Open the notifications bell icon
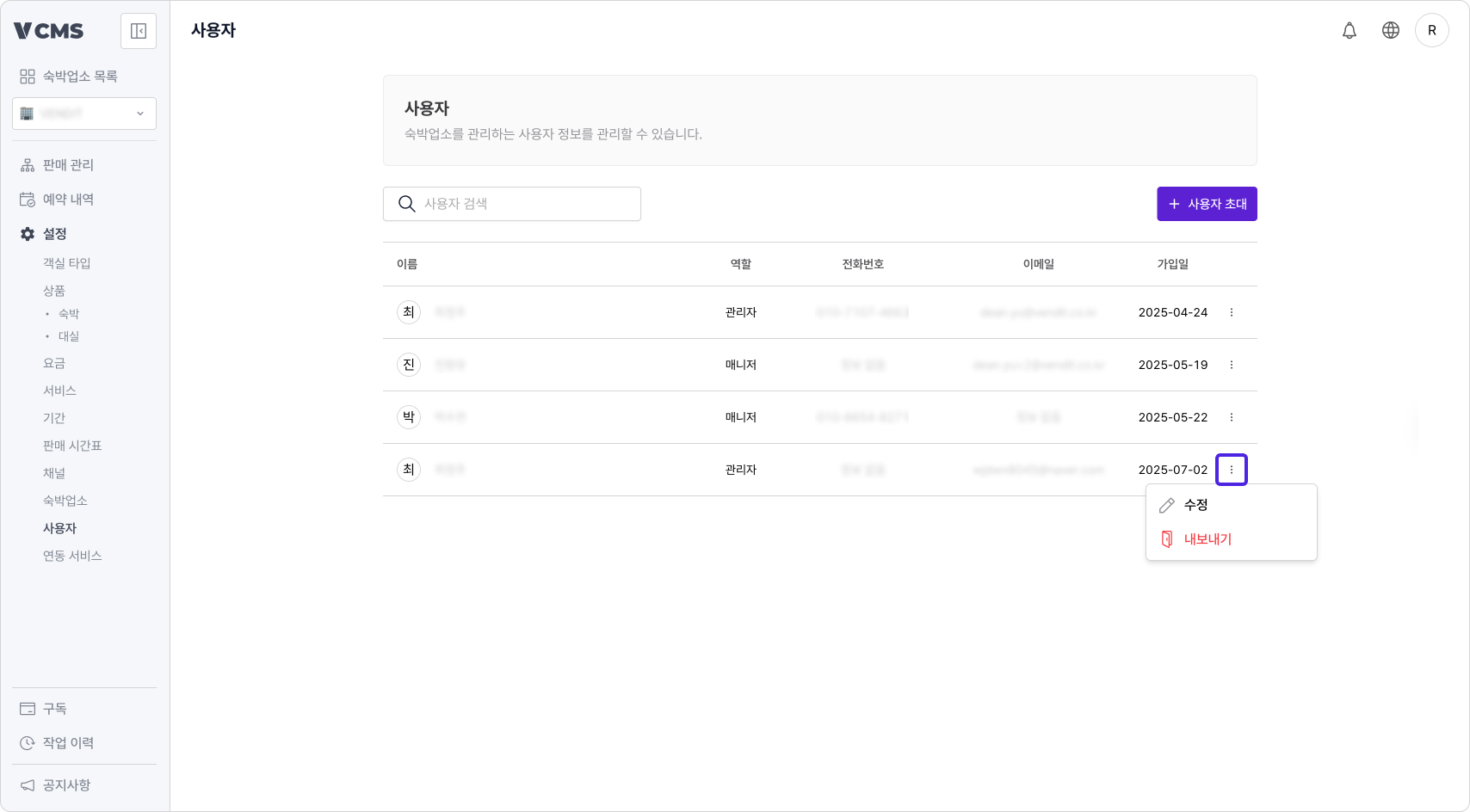1470x812 pixels. [1350, 30]
